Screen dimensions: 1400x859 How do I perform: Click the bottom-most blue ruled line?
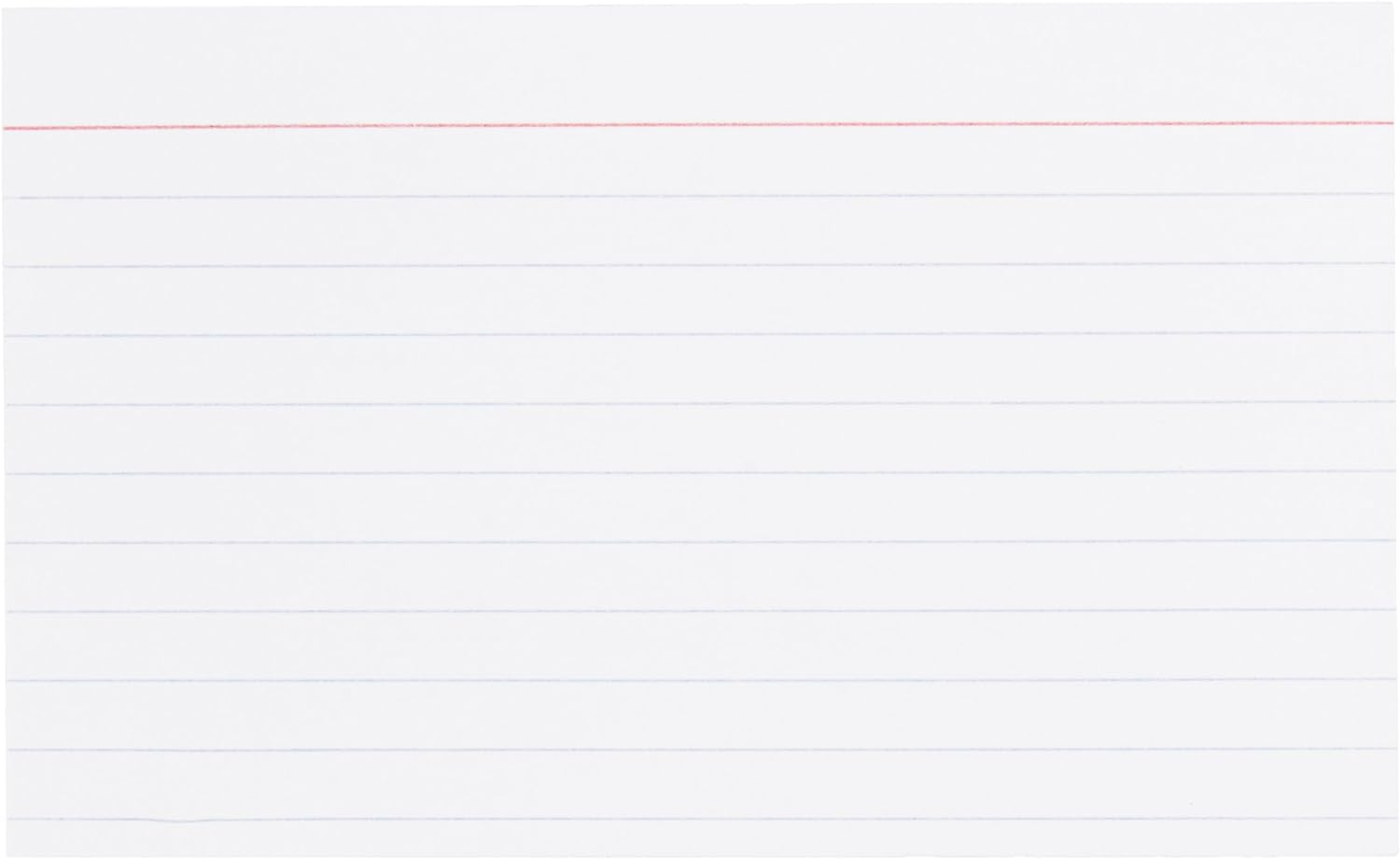coord(698,819)
